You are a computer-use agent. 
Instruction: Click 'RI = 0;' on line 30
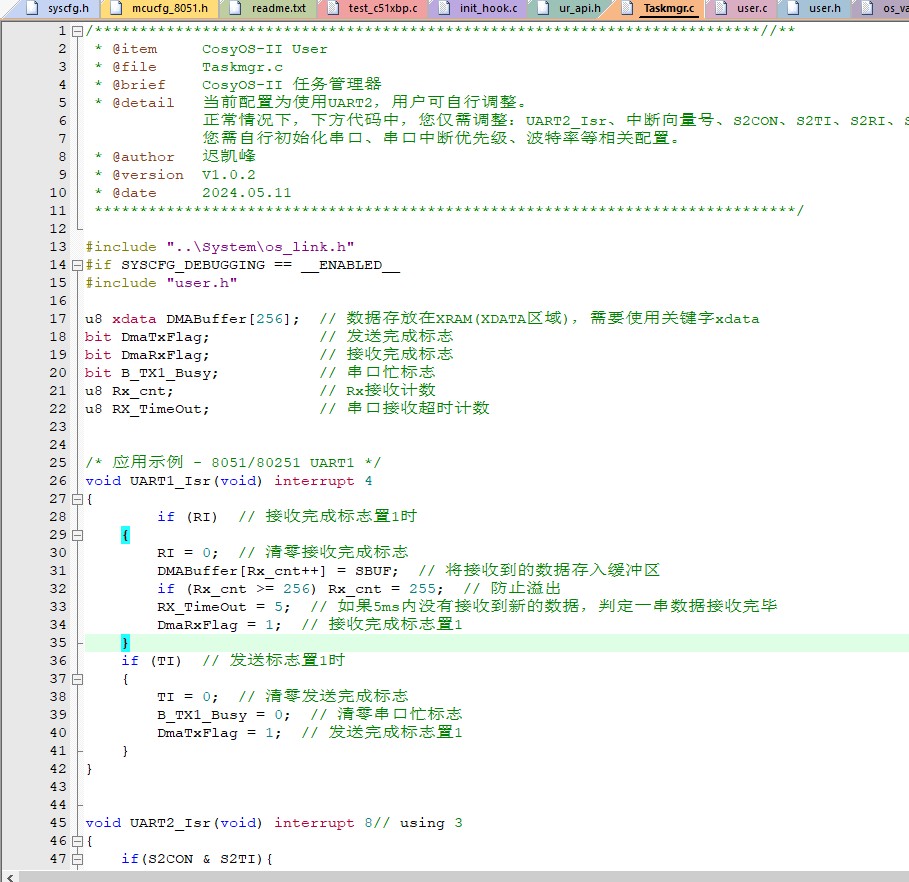tap(188, 553)
